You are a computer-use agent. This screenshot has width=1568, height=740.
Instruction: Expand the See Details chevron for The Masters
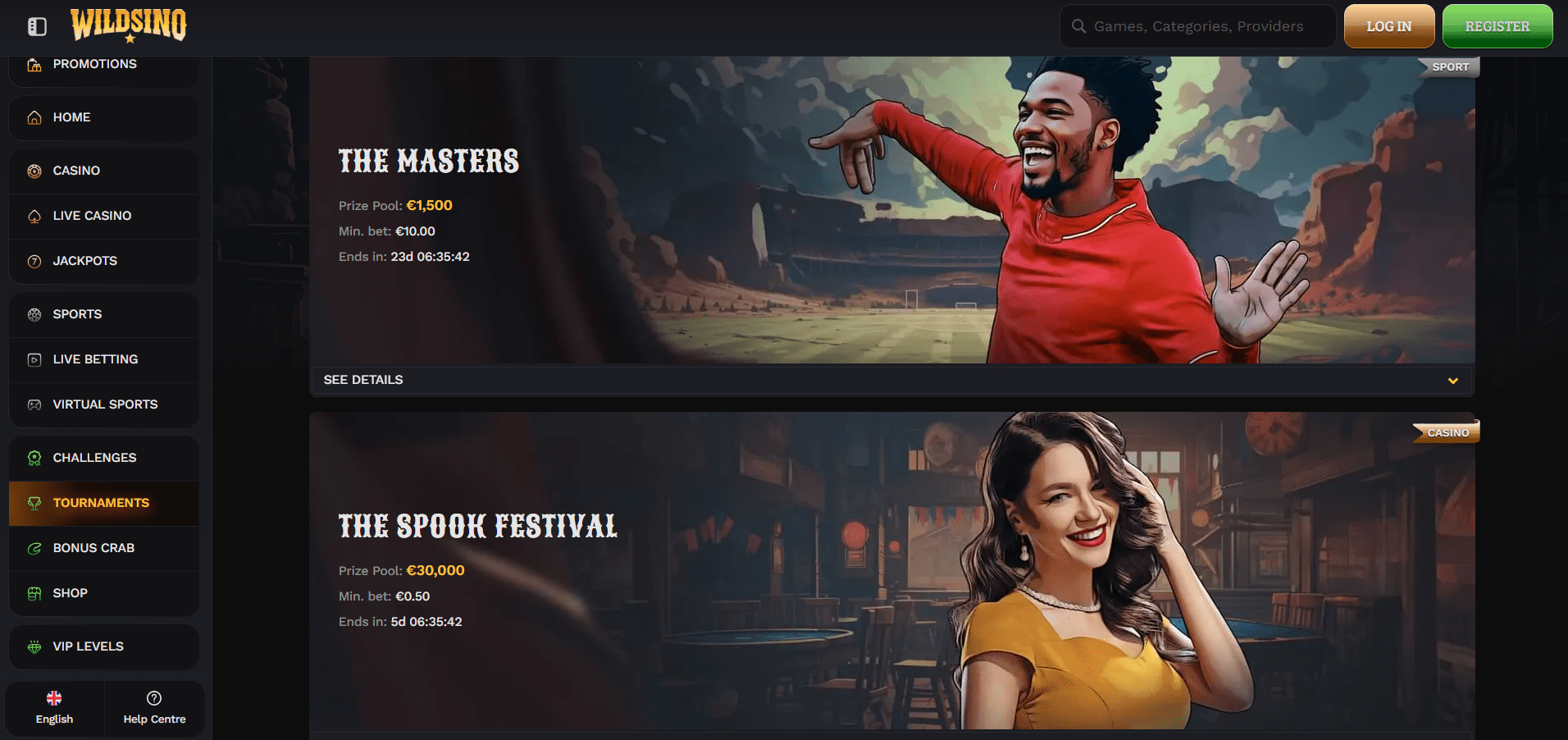click(x=1452, y=381)
